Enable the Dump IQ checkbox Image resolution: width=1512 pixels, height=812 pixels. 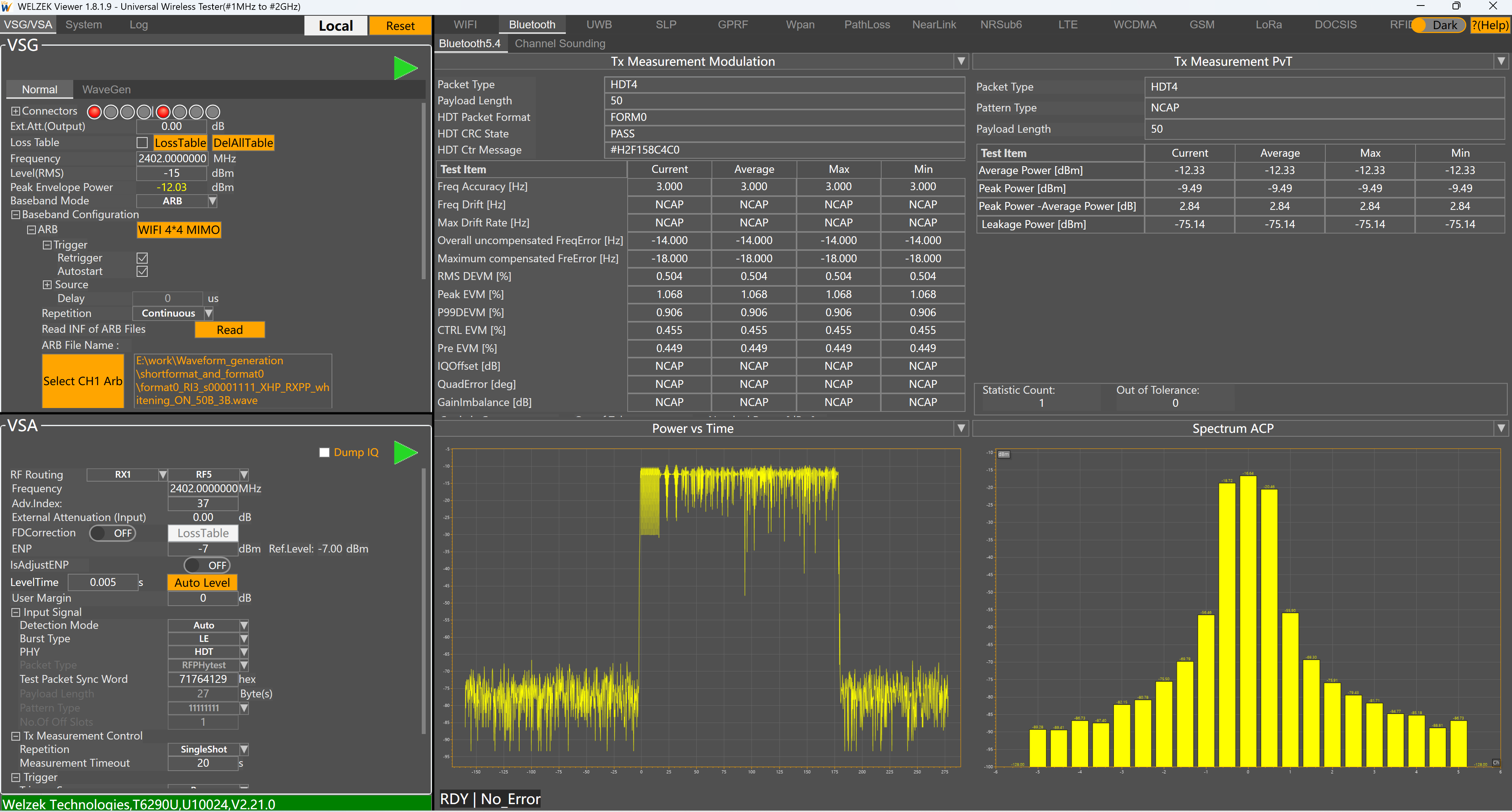click(x=324, y=452)
